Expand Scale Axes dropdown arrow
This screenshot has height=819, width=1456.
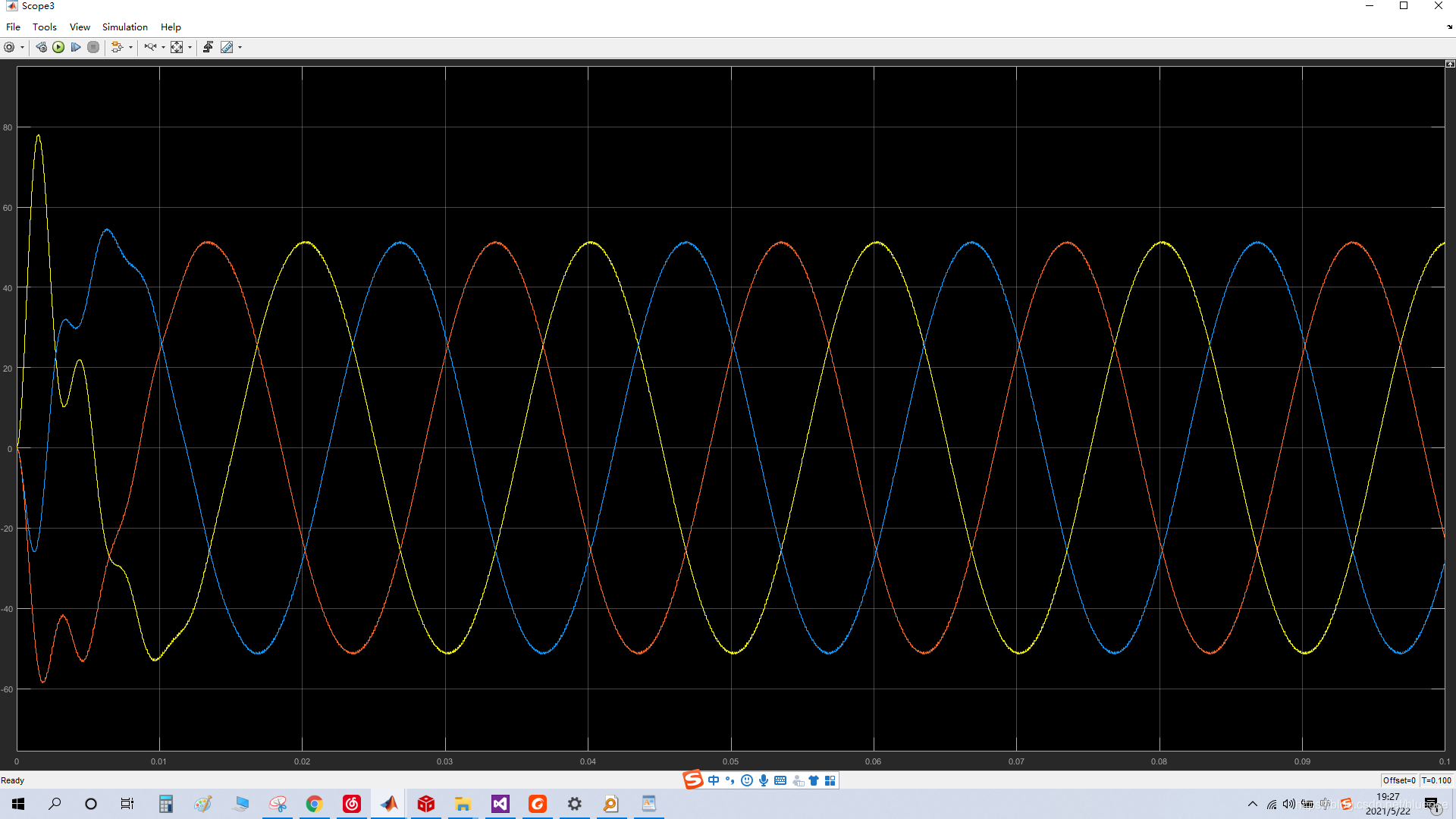[190, 47]
